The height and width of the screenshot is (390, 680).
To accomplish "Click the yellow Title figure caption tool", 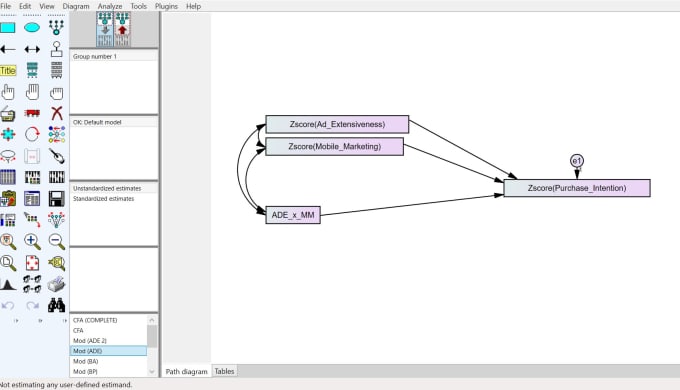I will pyautogui.click(x=8, y=71).
